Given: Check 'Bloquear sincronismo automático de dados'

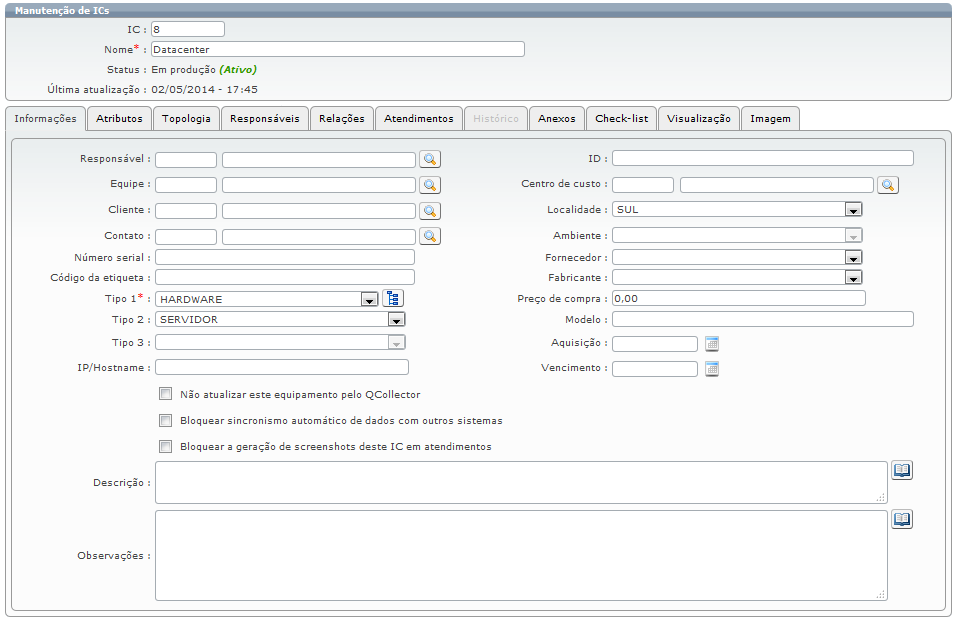Looking at the screenshot, I should tap(165, 420).
